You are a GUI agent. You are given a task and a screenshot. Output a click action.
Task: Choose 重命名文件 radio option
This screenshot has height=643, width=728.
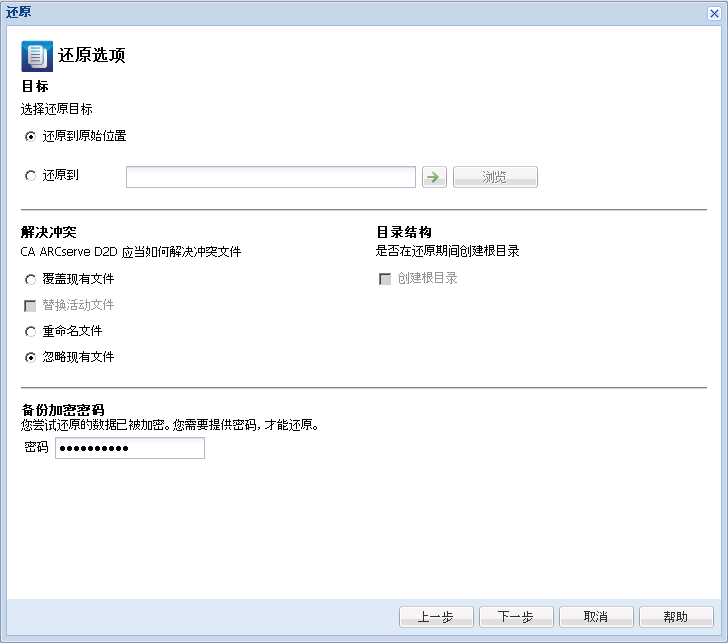click(30, 331)
